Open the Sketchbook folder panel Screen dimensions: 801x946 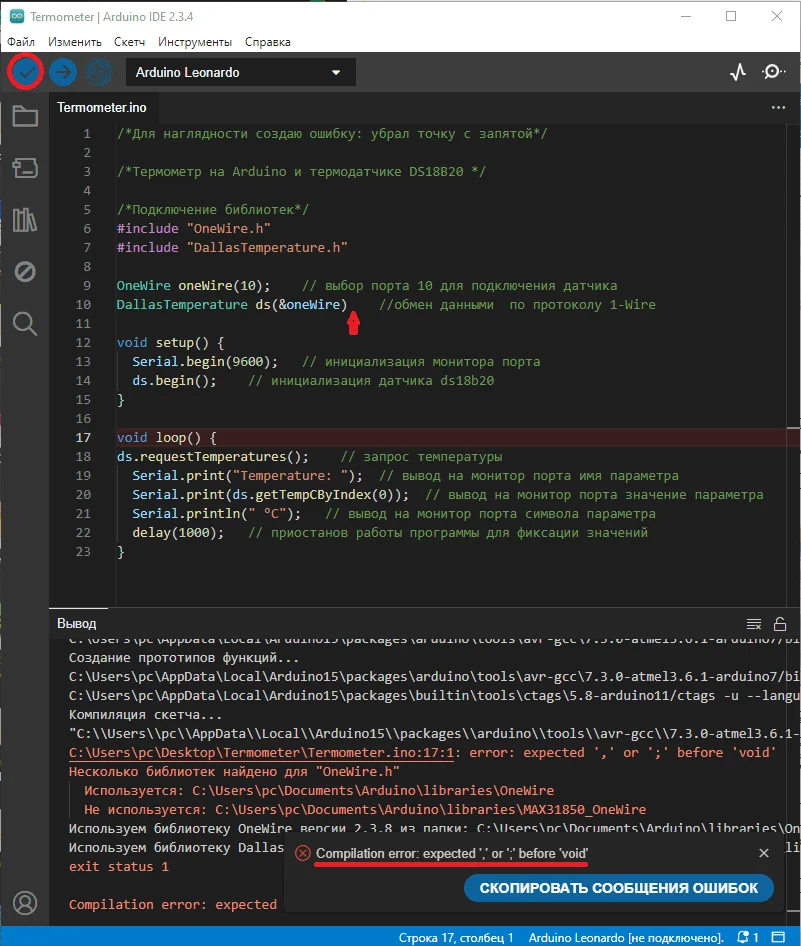click(x=25, y=117)
